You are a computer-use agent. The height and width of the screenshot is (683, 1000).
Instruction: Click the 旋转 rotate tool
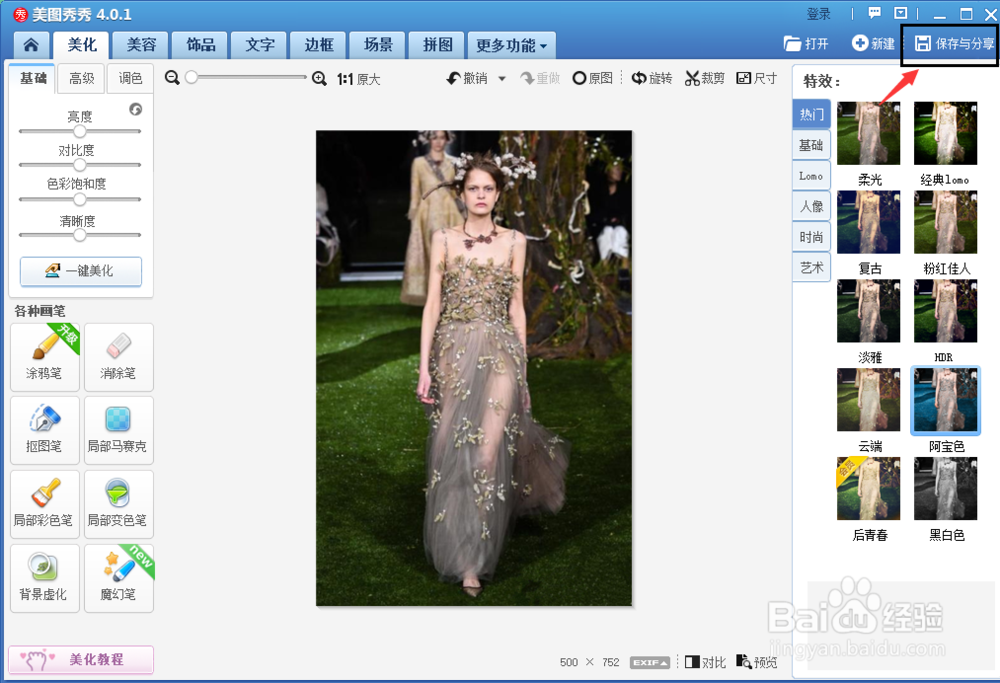[x=652, y=78]
